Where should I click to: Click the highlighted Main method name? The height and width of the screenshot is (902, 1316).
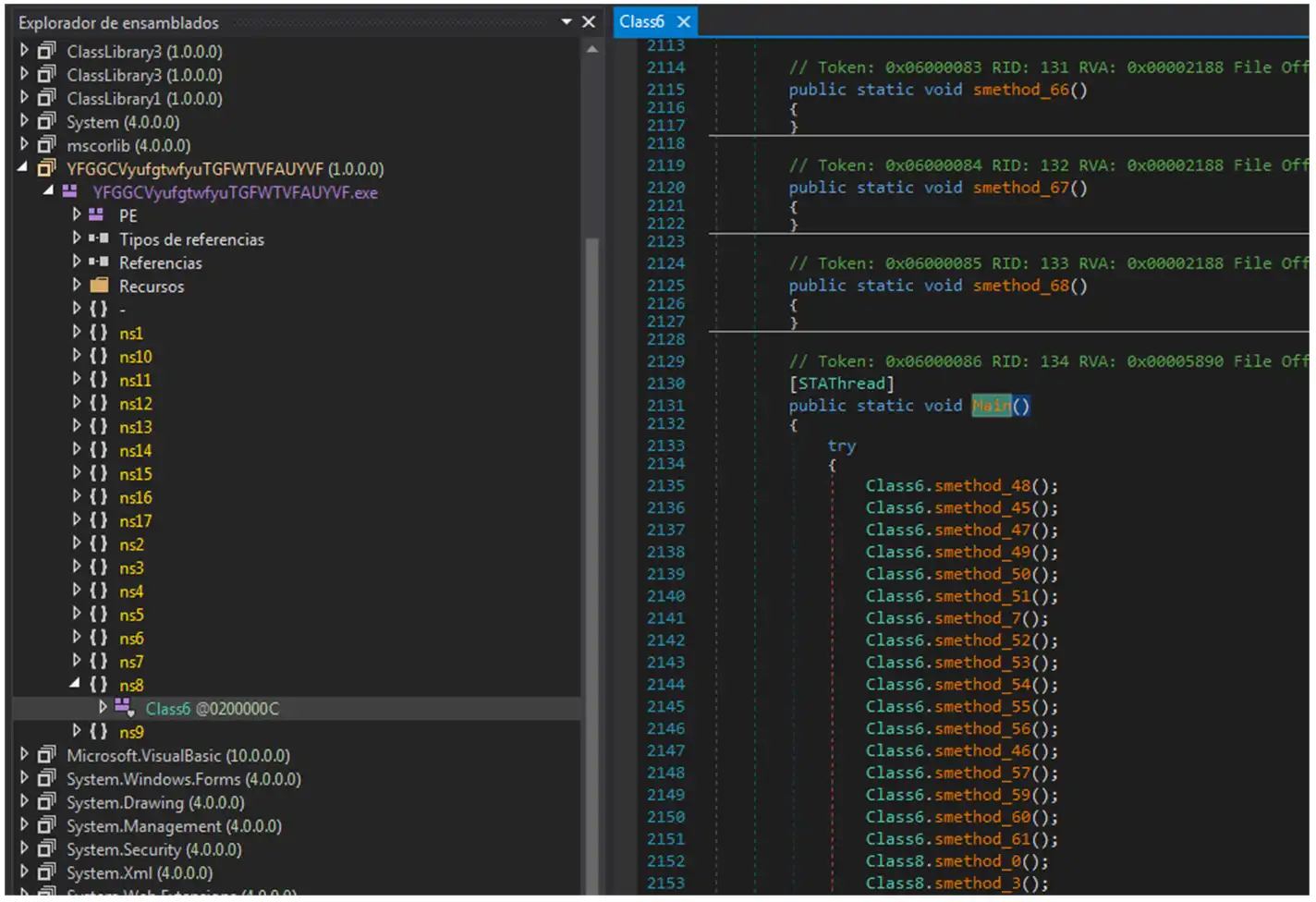(991, 406)
